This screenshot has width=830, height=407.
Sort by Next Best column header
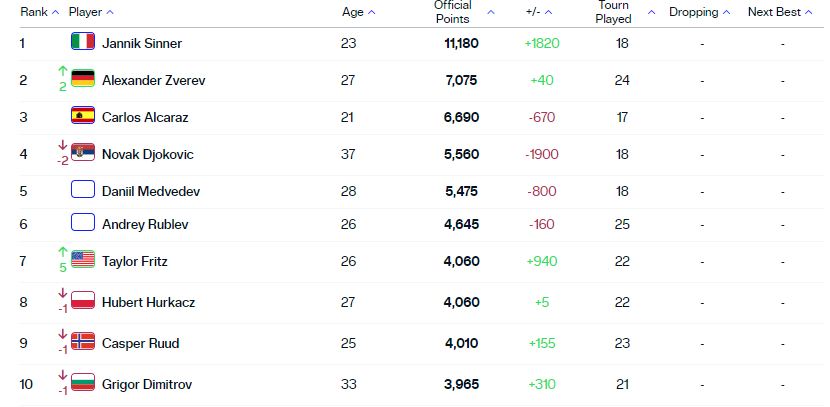pos(780,12)
